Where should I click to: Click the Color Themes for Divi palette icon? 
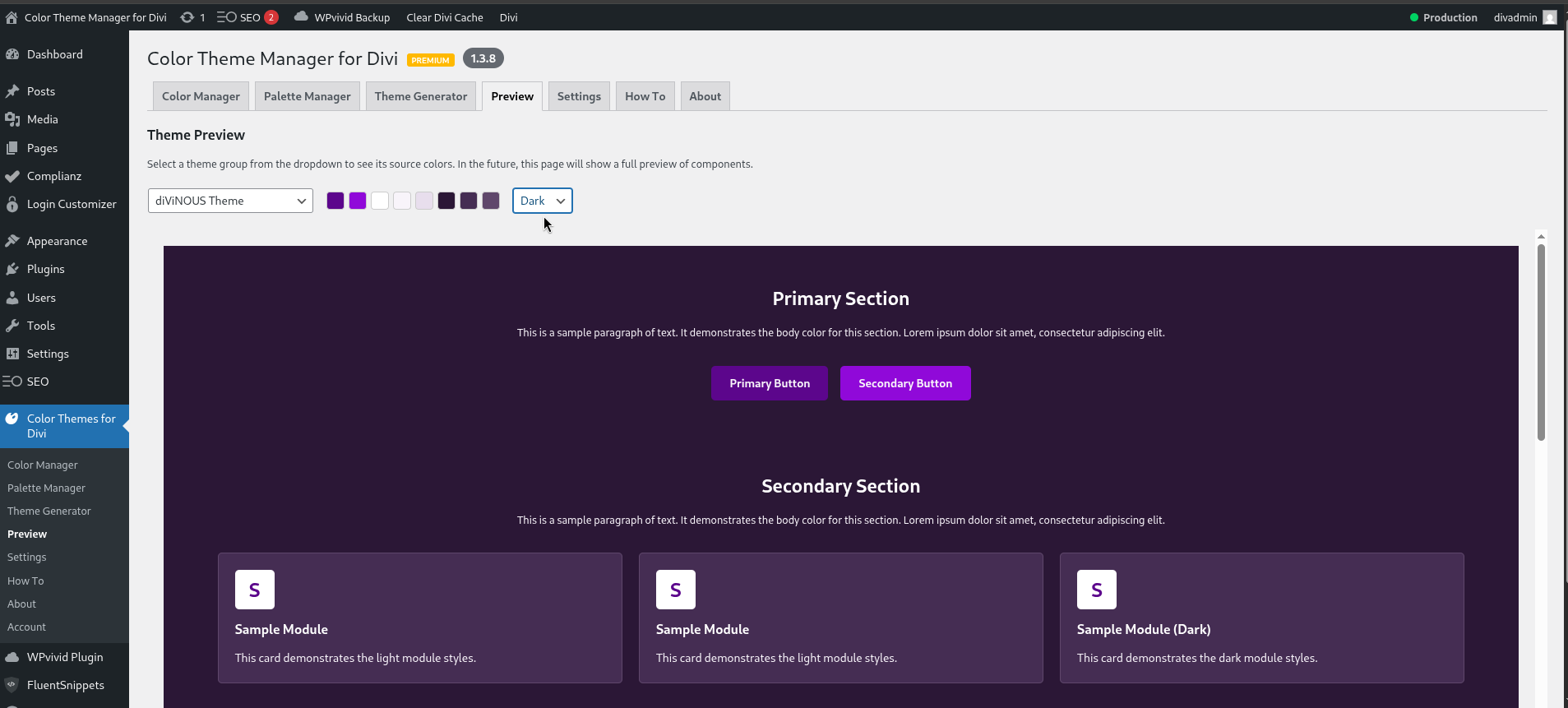(12, 419)
